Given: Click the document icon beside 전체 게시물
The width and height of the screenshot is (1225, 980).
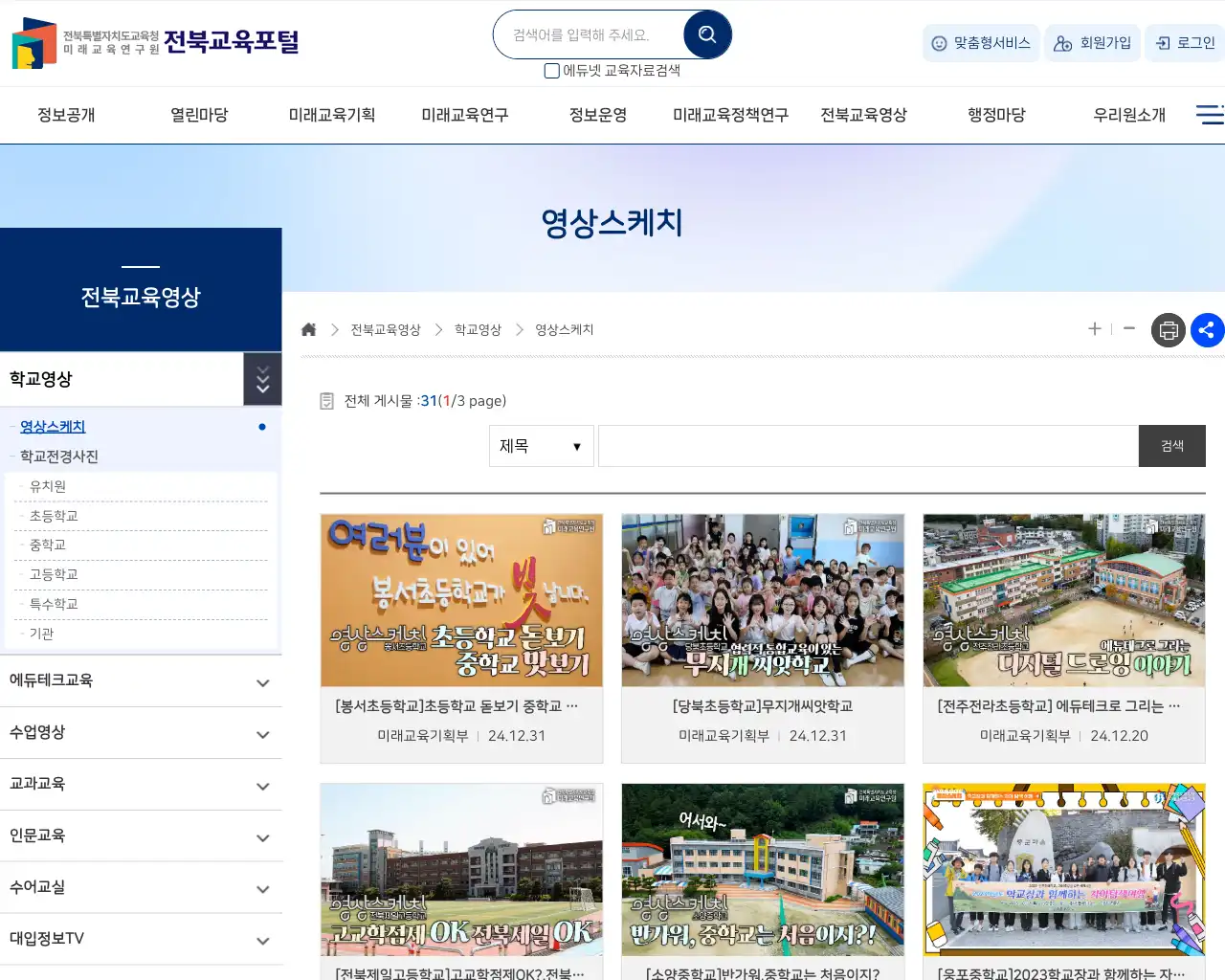Looking at the screenshot, I should coord(326,401).
